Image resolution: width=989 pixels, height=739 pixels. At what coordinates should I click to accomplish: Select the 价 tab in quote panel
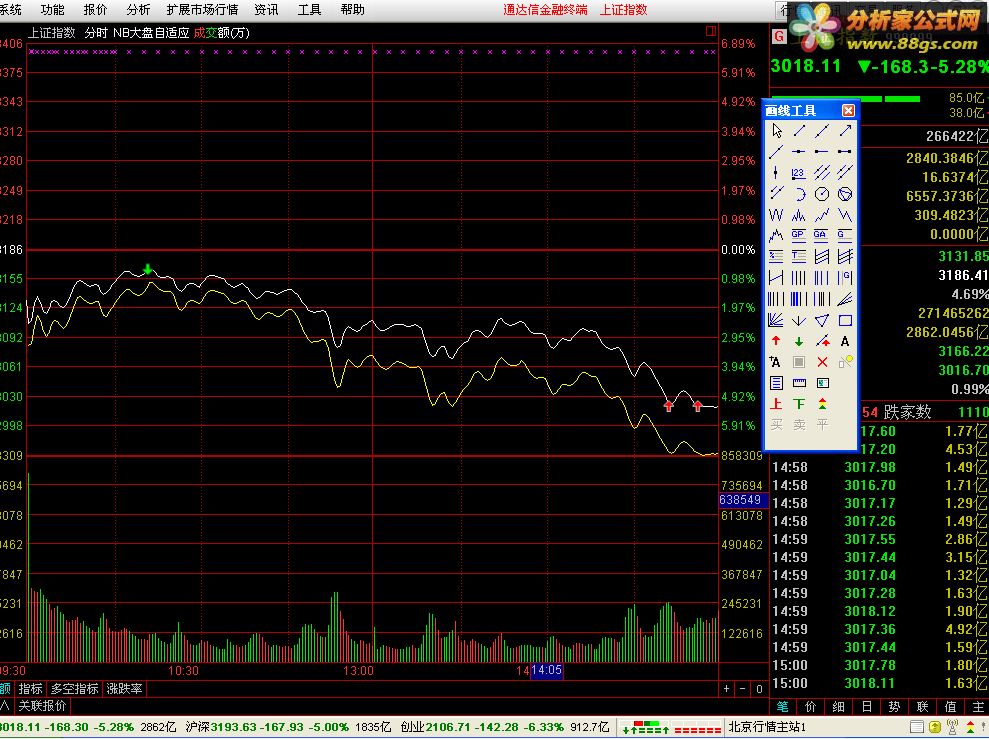pos(811,706)
